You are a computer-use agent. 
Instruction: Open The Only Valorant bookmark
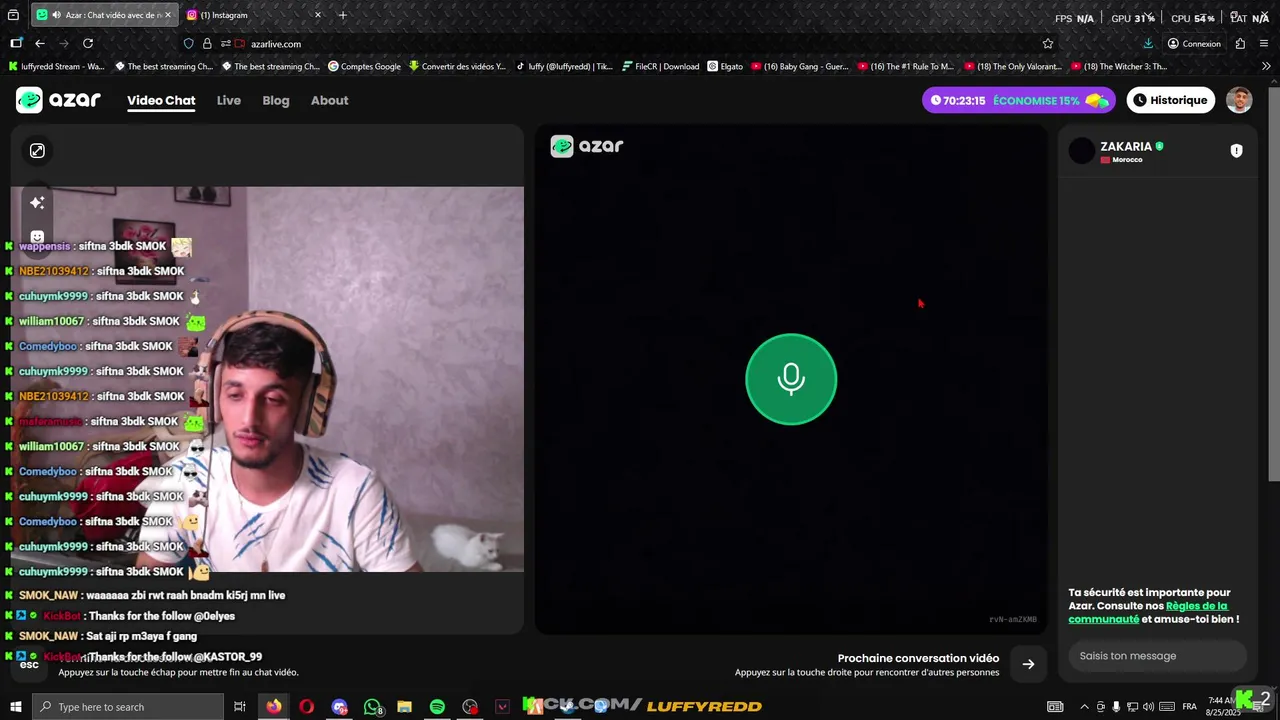coord(1013,67)
